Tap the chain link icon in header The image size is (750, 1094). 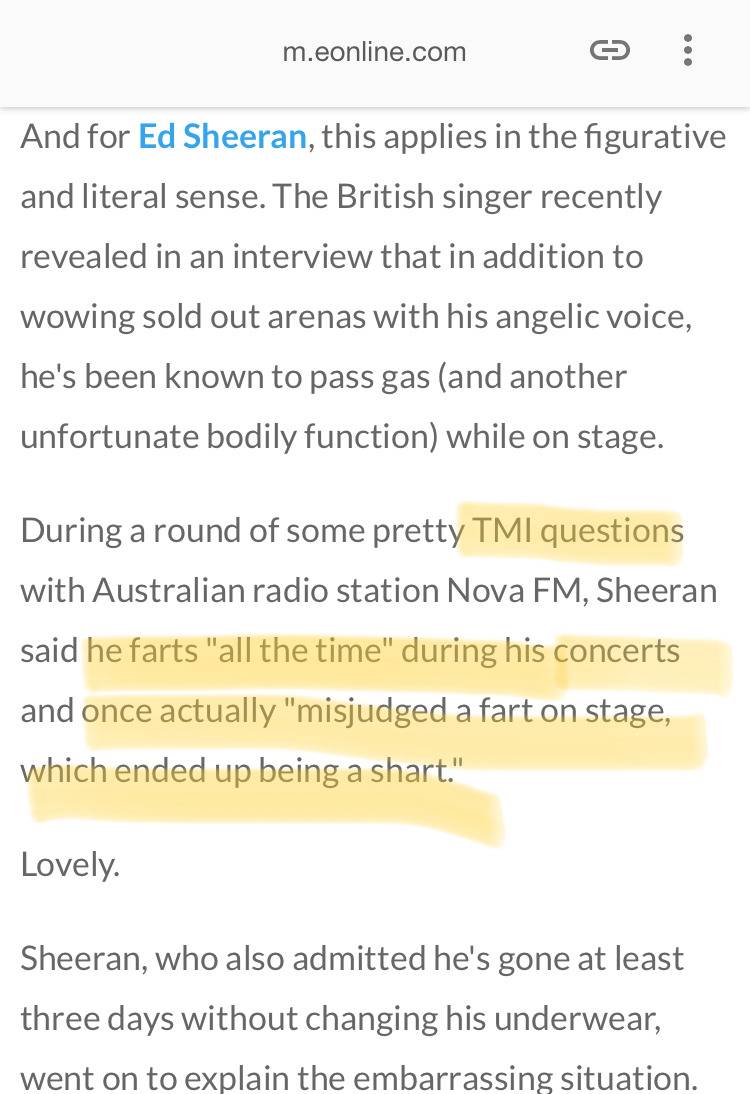[x=609, y=50]
